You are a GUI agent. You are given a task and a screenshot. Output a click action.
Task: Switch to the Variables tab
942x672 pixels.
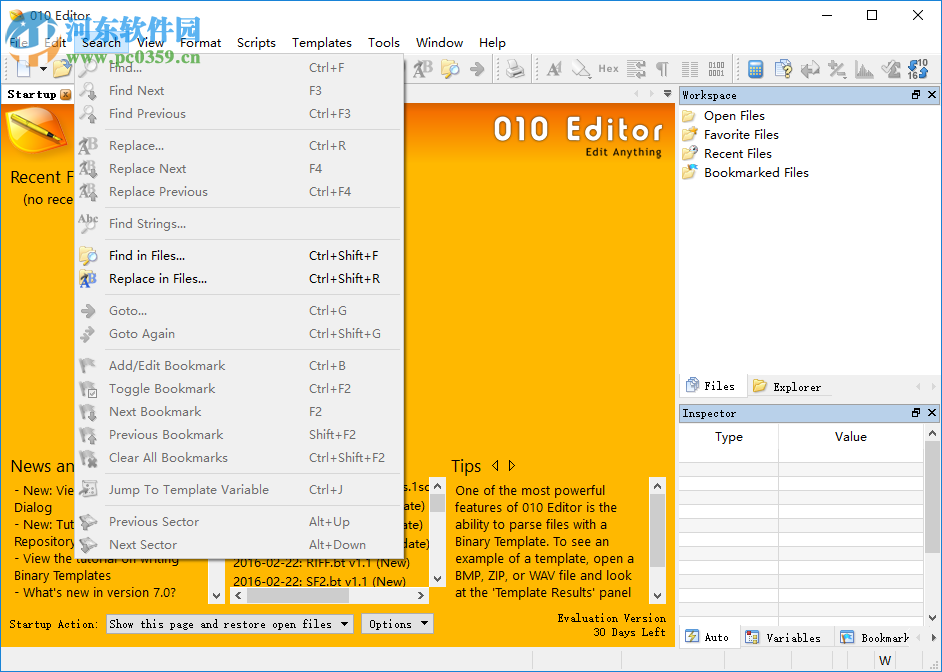[786, 638]
